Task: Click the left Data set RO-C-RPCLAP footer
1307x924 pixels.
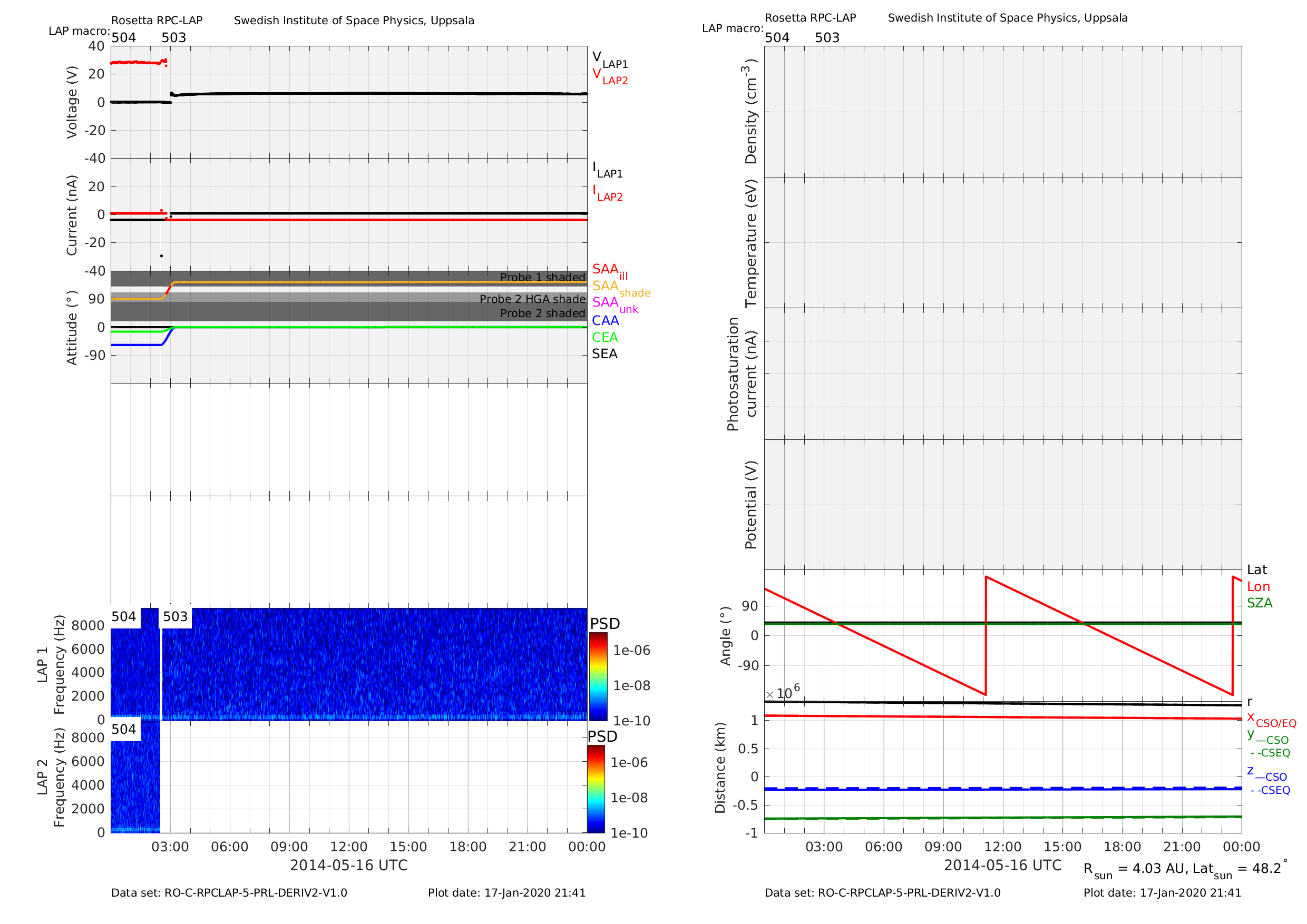Action: click(x=229, y=893)
